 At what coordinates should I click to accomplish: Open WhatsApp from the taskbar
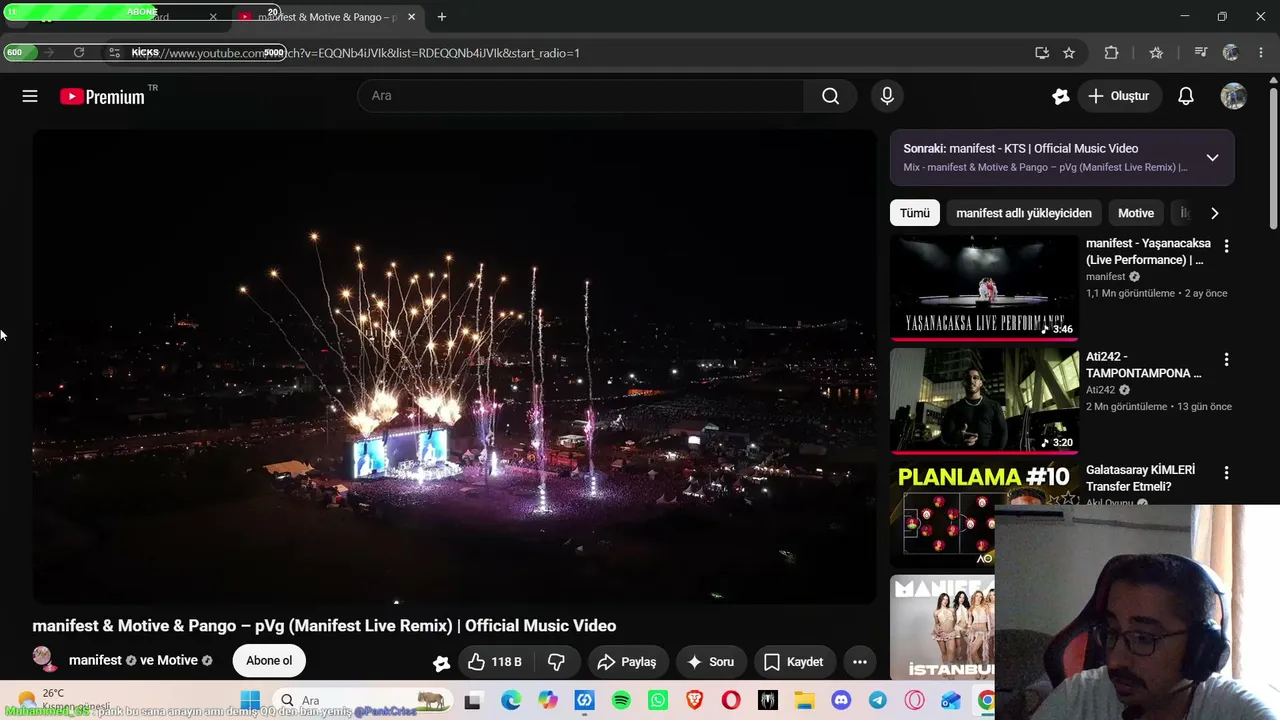657,701
